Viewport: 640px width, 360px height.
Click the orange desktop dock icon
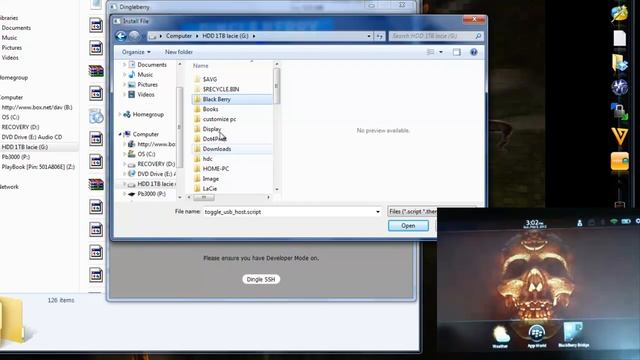tap(620, 162)
